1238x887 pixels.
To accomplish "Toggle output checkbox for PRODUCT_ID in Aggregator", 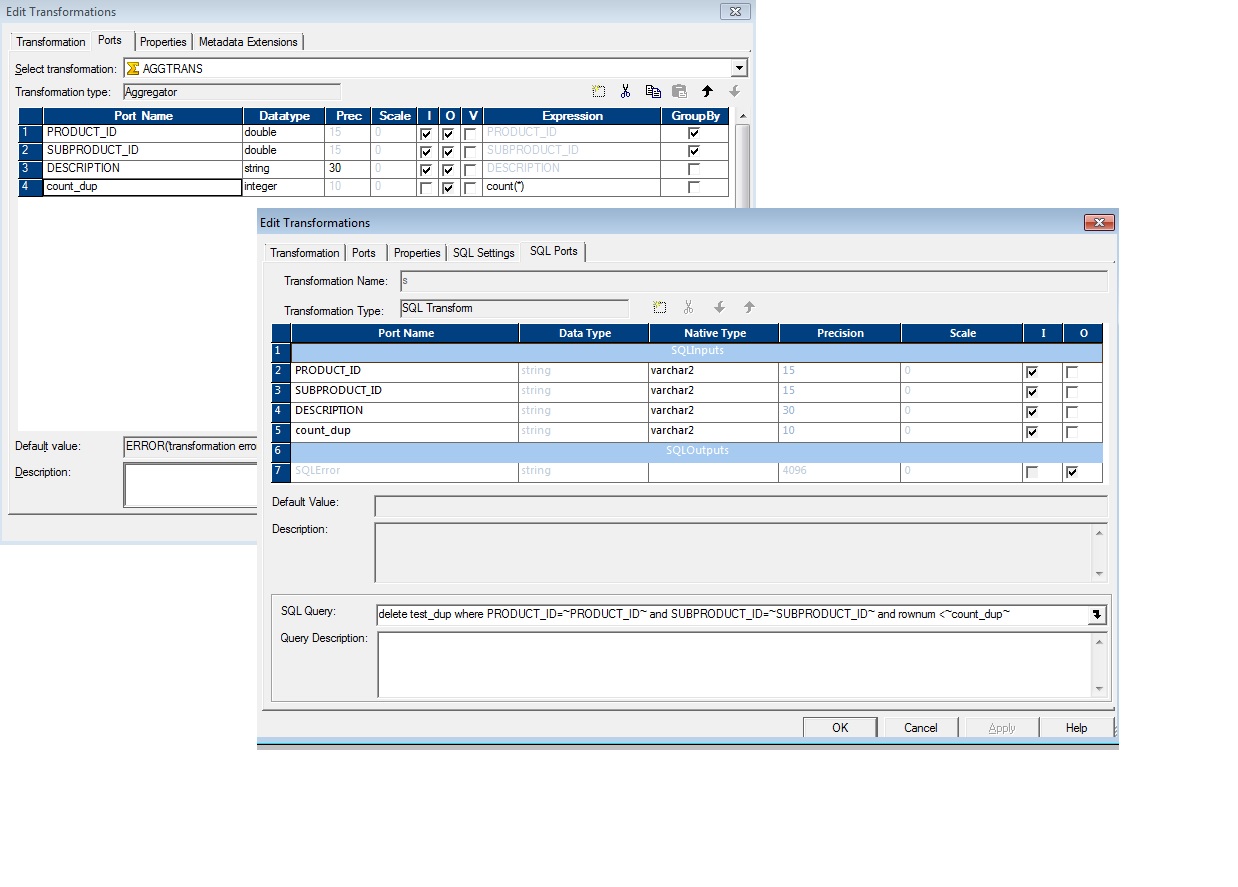I will tap(448, 134).
